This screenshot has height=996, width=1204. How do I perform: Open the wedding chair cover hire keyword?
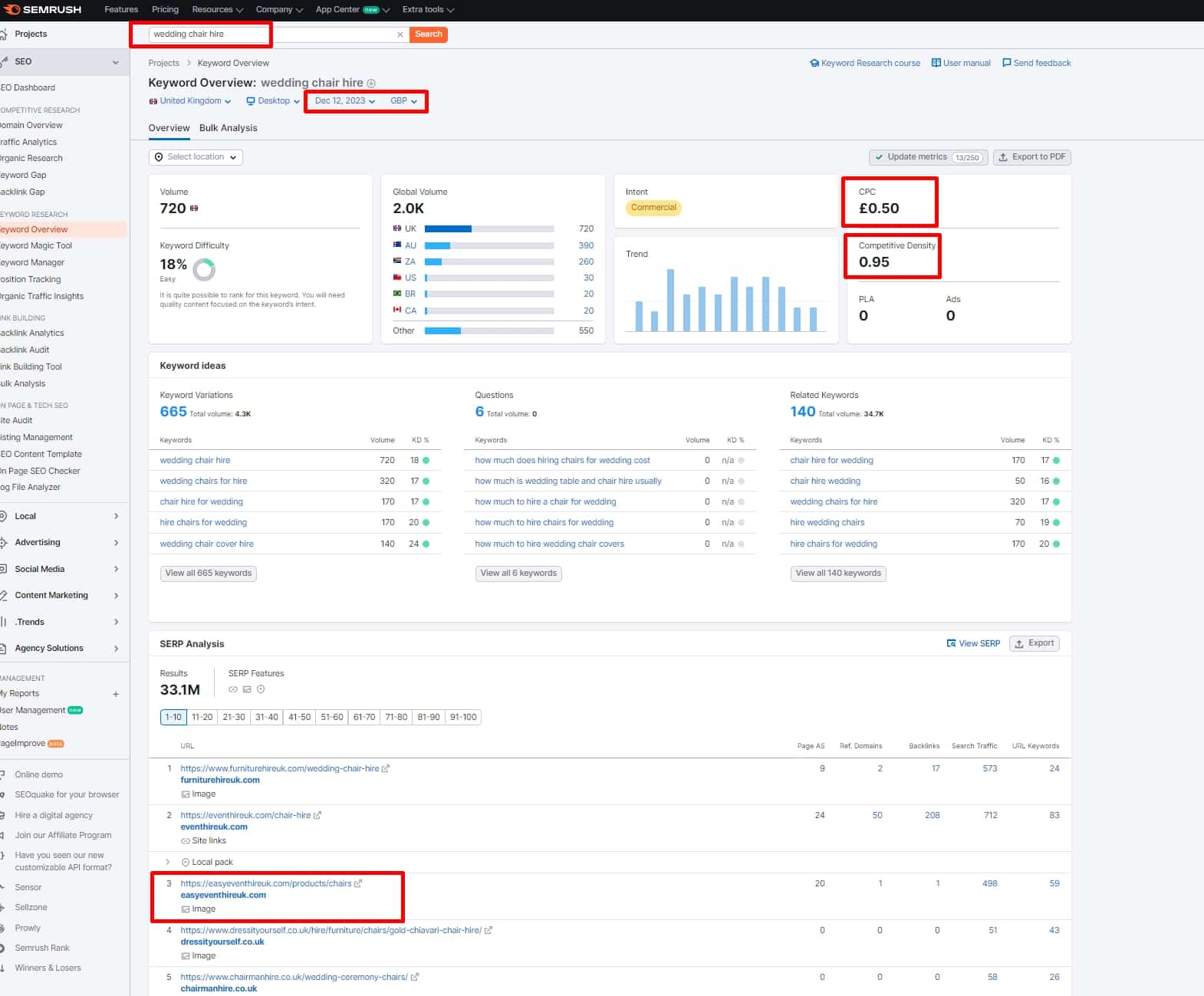(206, 544)
